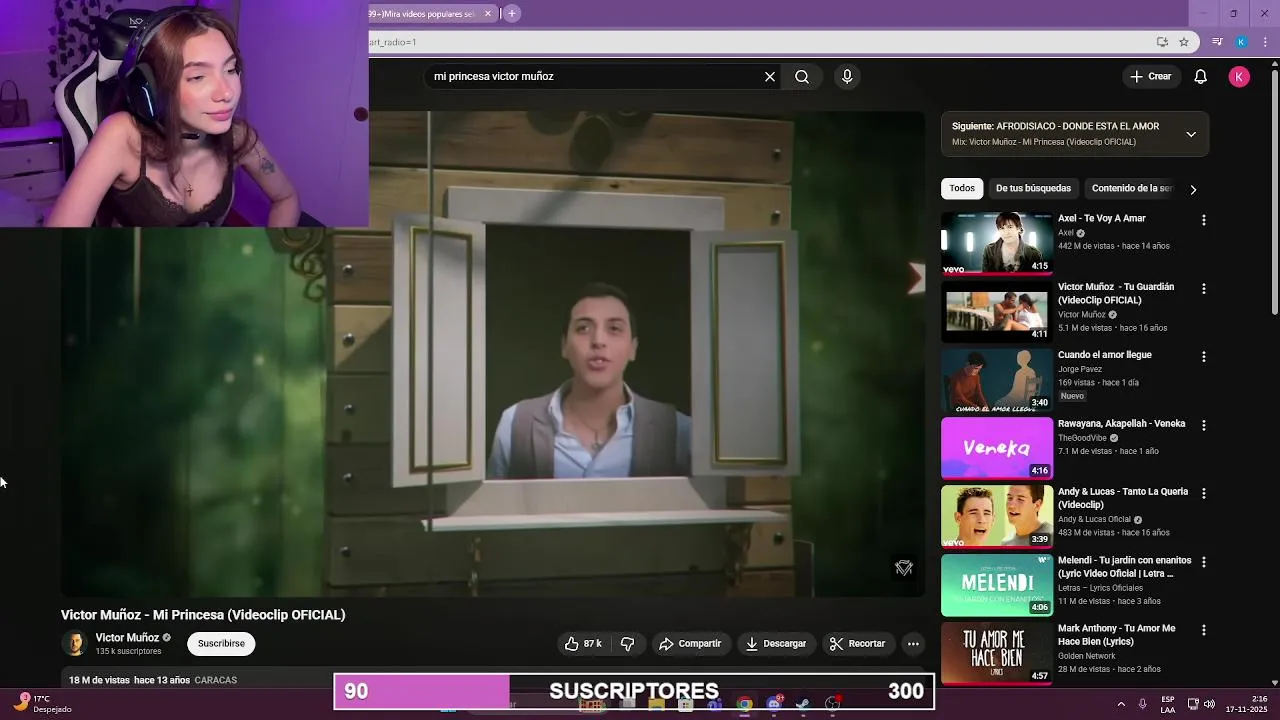1280x720 pixels.
Task: Open the Crear menu
Action: 1151,76
